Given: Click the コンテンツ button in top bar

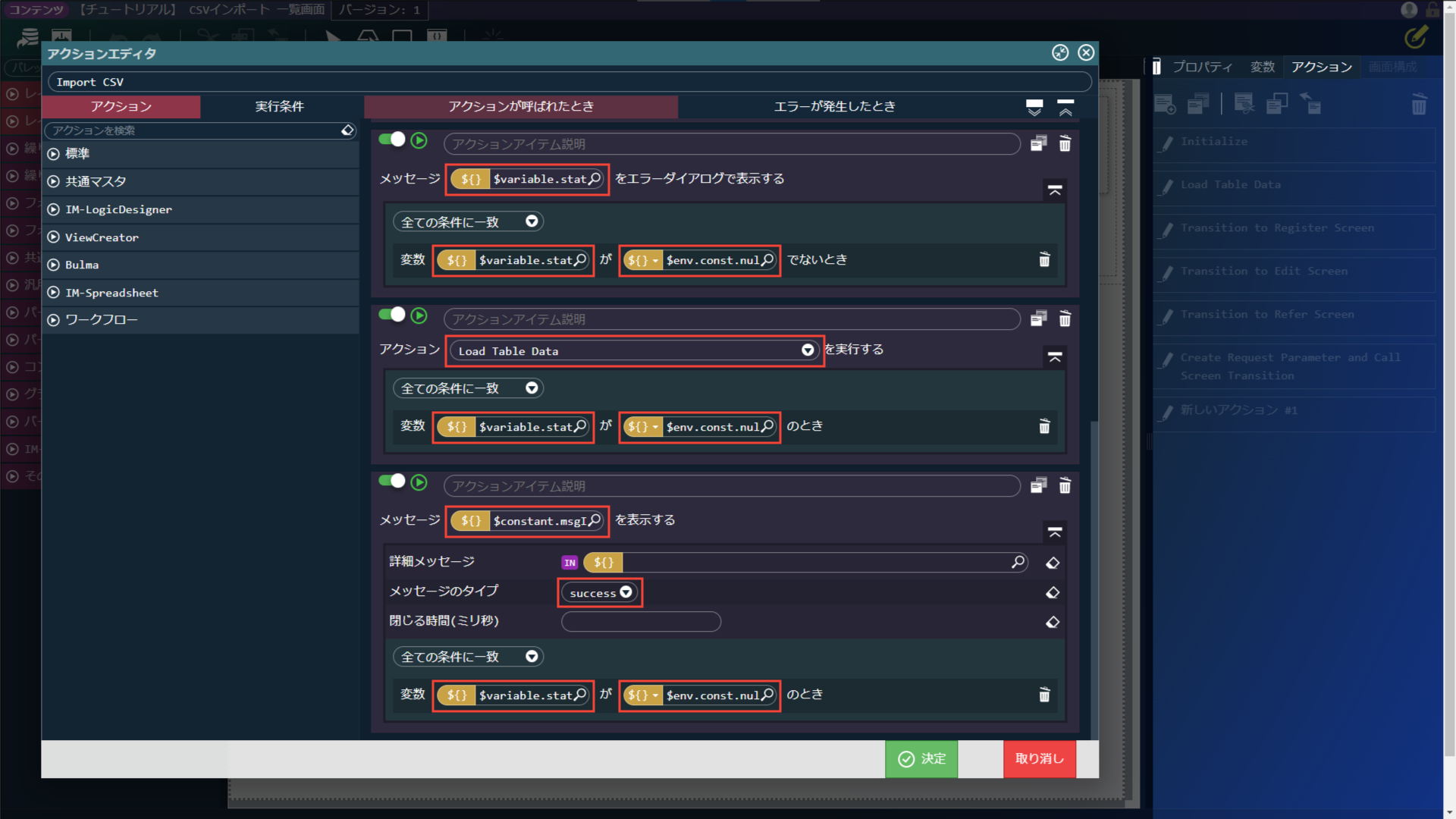Looking at the screenshot, I should coord(36,10).
